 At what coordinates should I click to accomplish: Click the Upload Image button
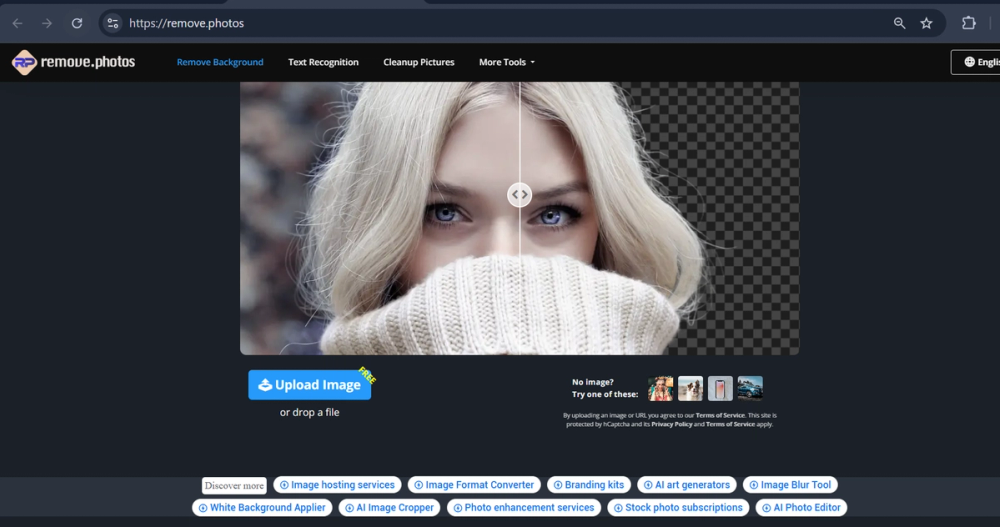coord(309,385)
